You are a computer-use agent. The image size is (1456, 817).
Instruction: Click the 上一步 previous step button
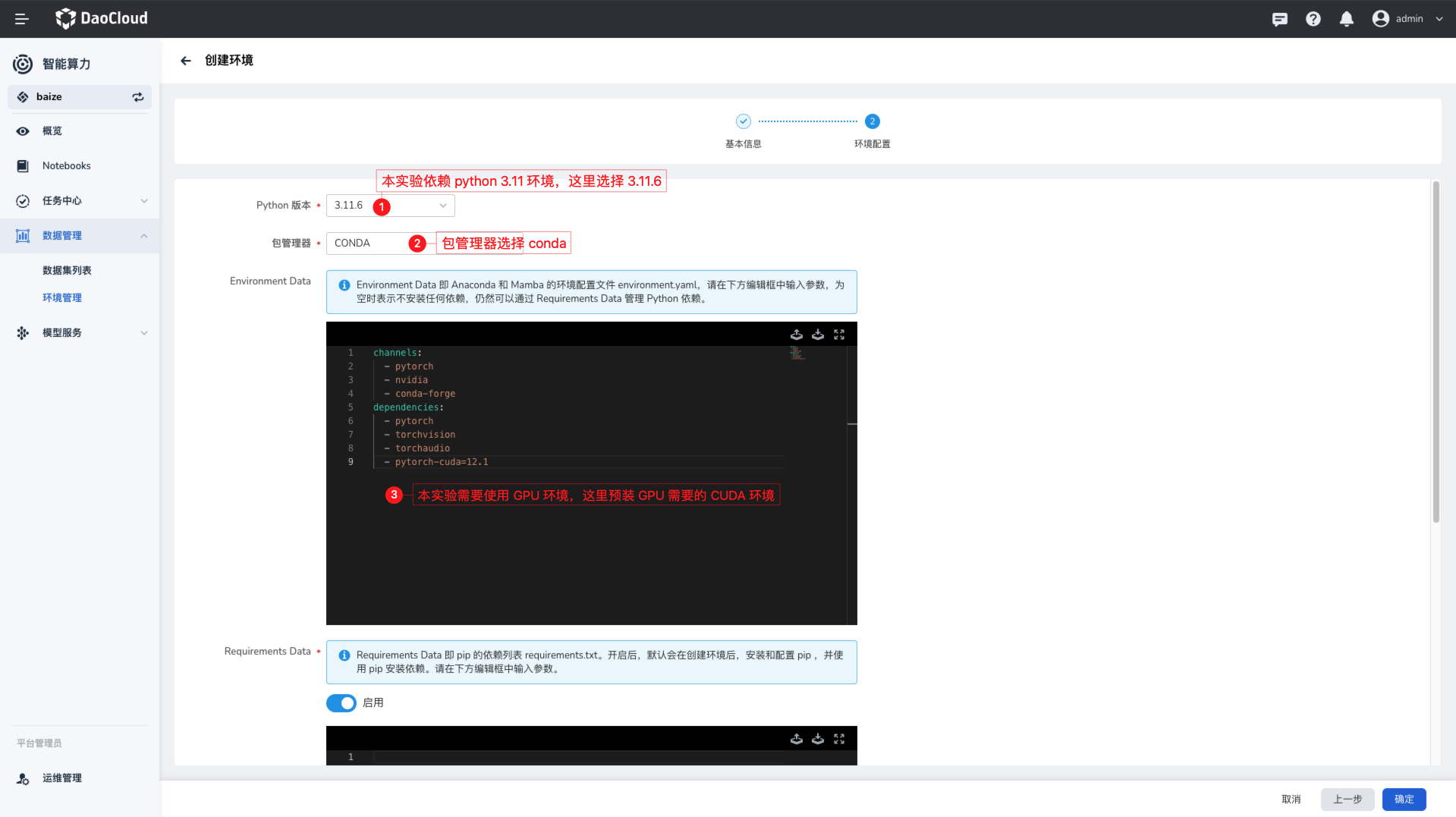[1347, 799]
